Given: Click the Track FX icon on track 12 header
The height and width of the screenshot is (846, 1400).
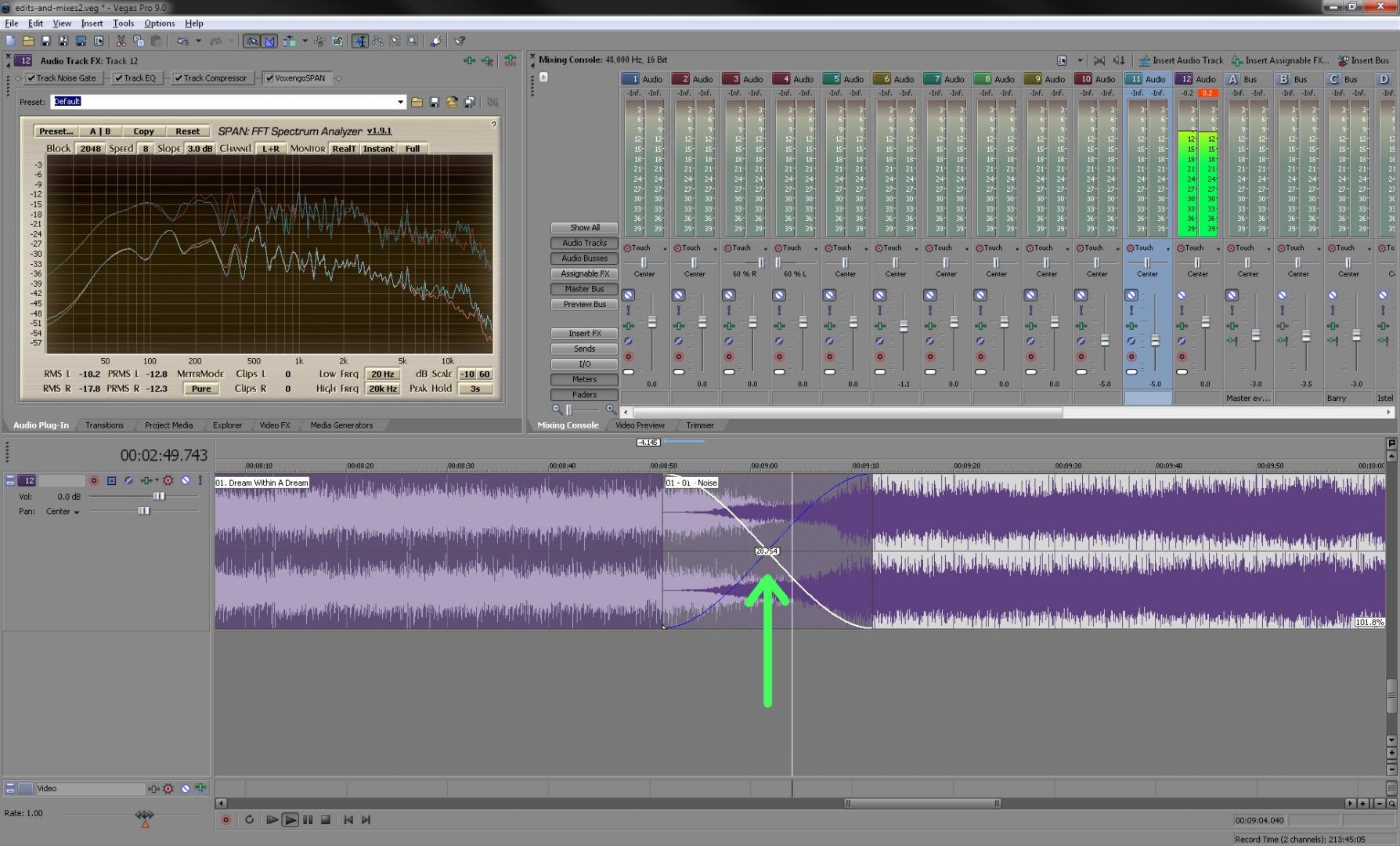Looking at the screenshot, I should 146,480.
